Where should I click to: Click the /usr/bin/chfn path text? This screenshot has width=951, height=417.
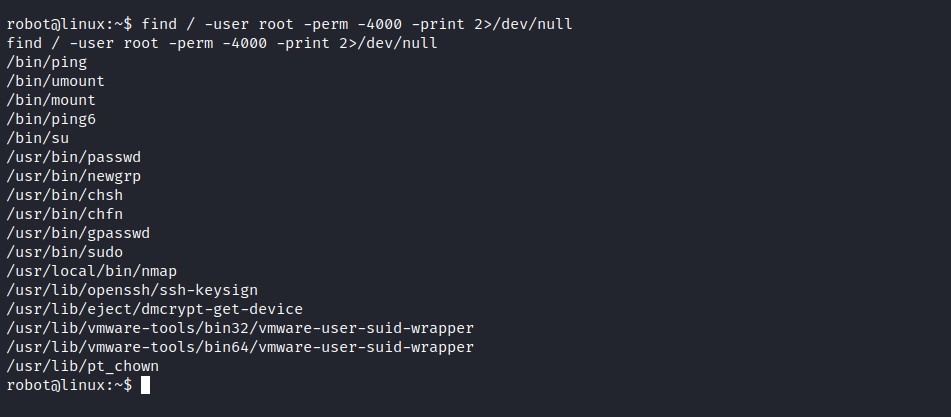[x=64, y=214]
